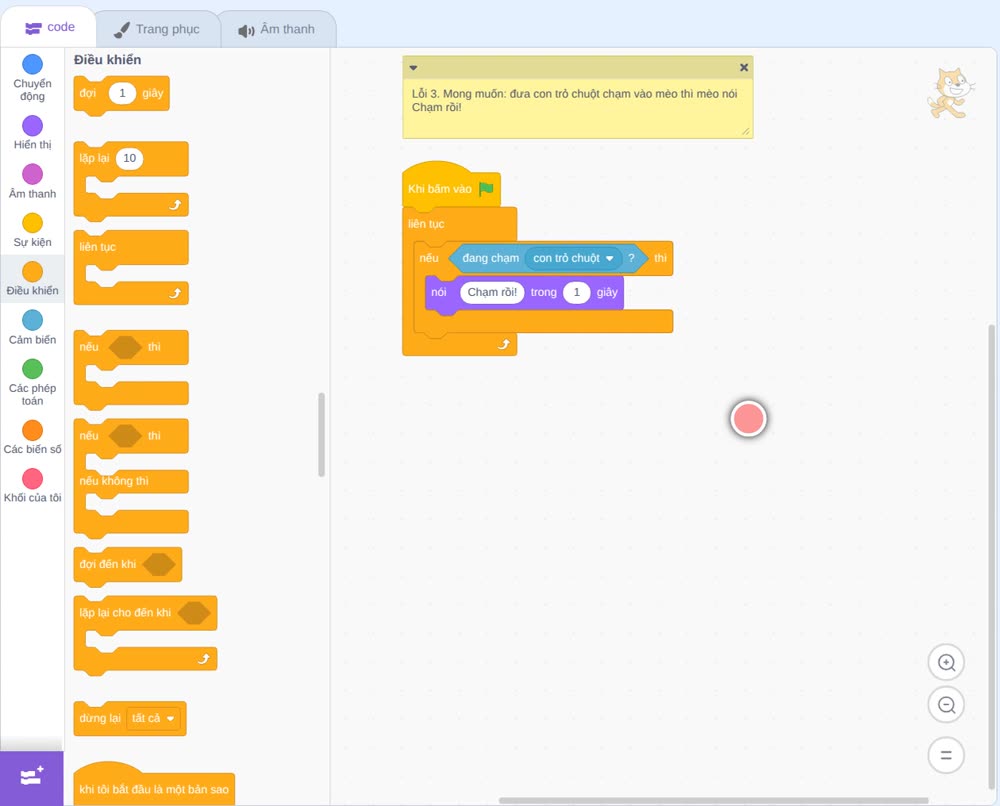Reset workspace zoom with equals button
The width and height of the screenshot is (1000, 806).
[x=946, y=755]
